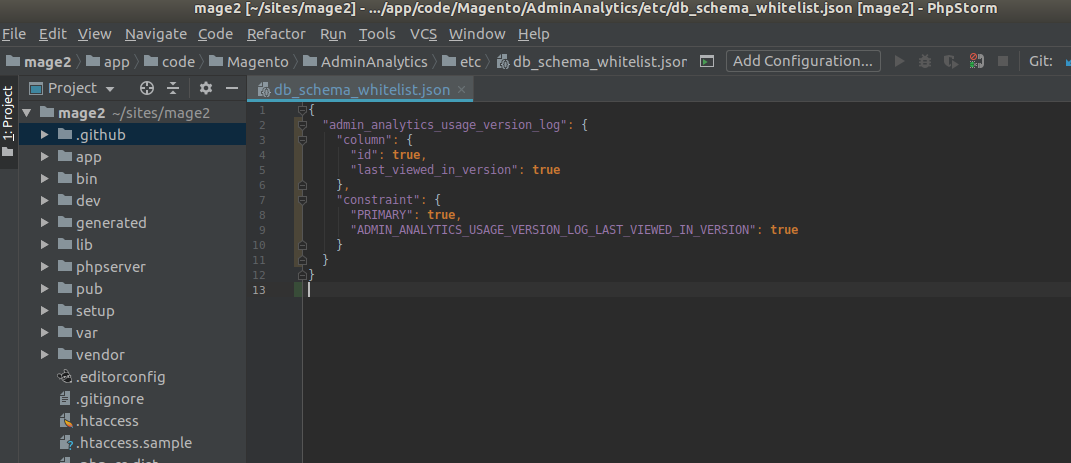Click etc breadcrumb in navigation bar

pyautogui.click(x=462, y=61)
